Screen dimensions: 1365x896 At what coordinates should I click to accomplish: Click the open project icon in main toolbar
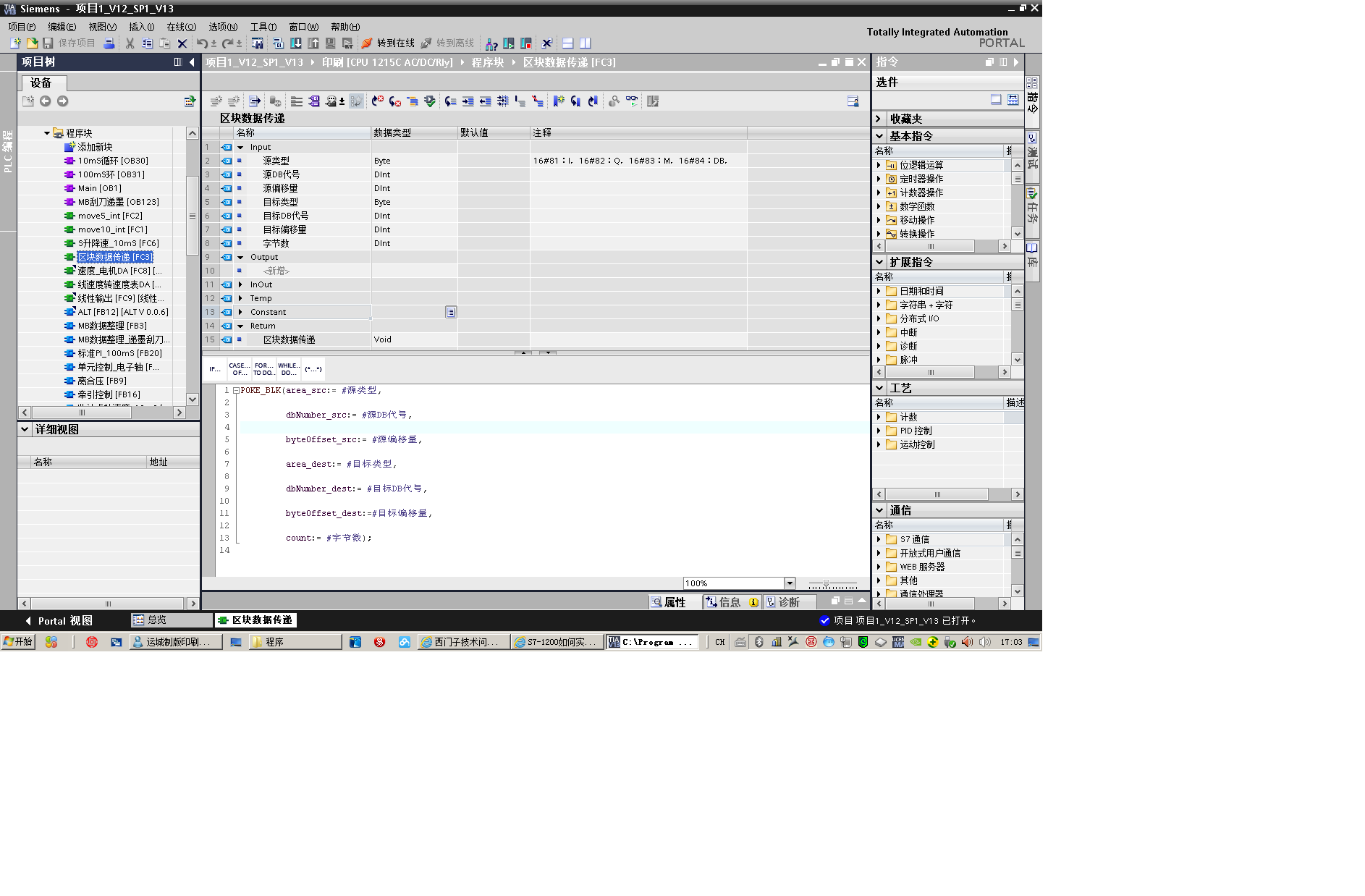click(x=32, y=43)
